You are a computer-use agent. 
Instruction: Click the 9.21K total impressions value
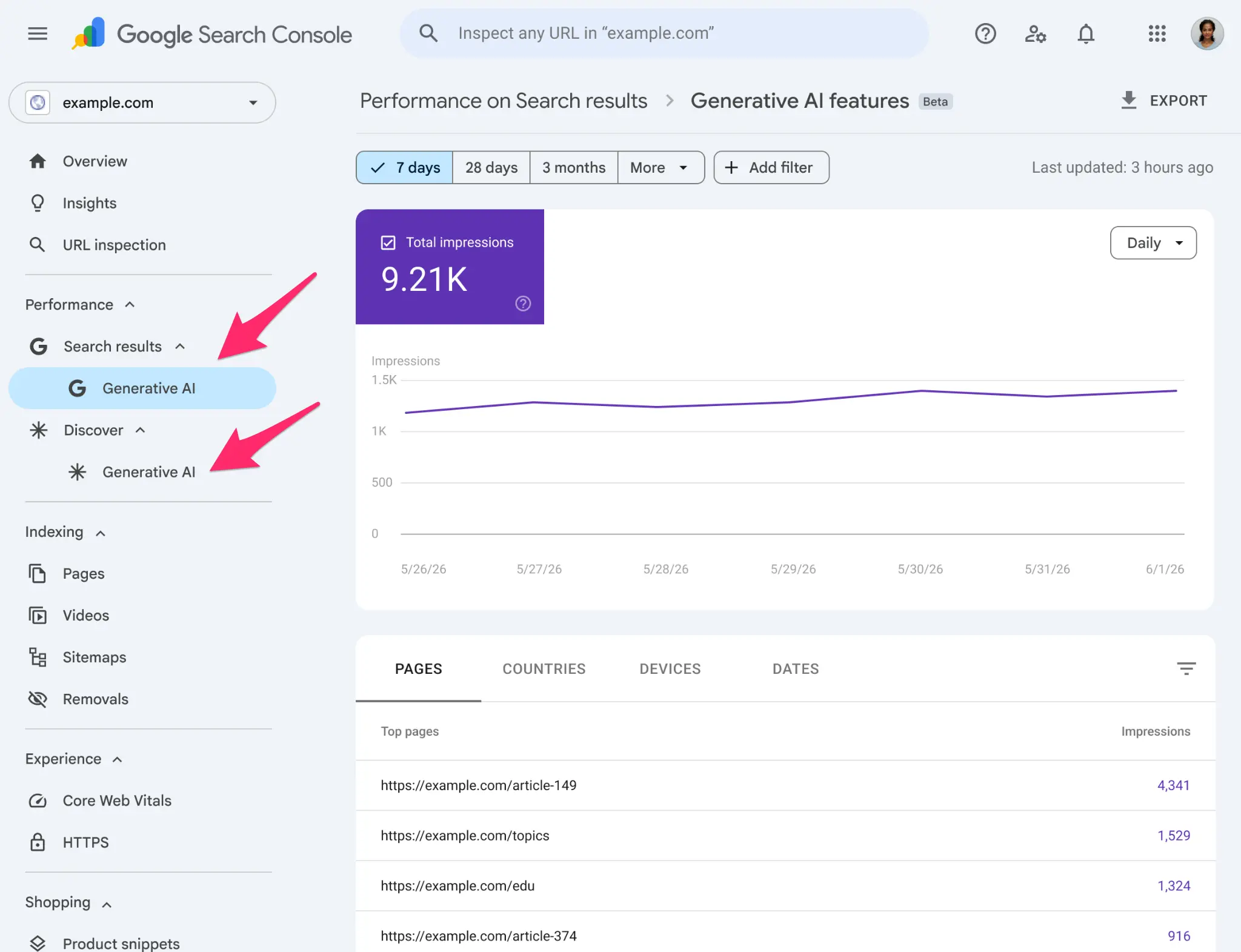424,280
